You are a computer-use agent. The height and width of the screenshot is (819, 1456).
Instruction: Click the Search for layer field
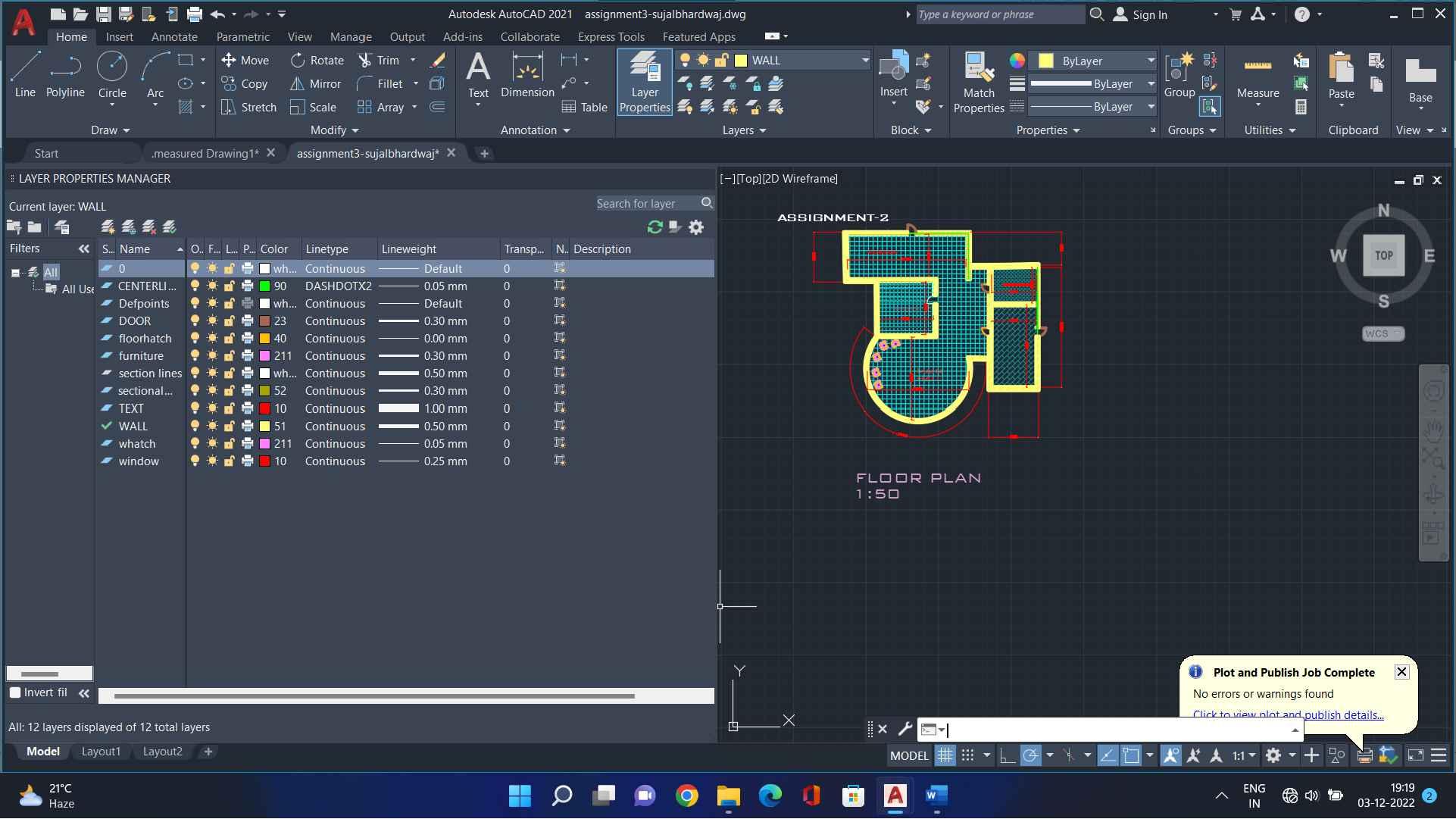[x=646, y=203]
